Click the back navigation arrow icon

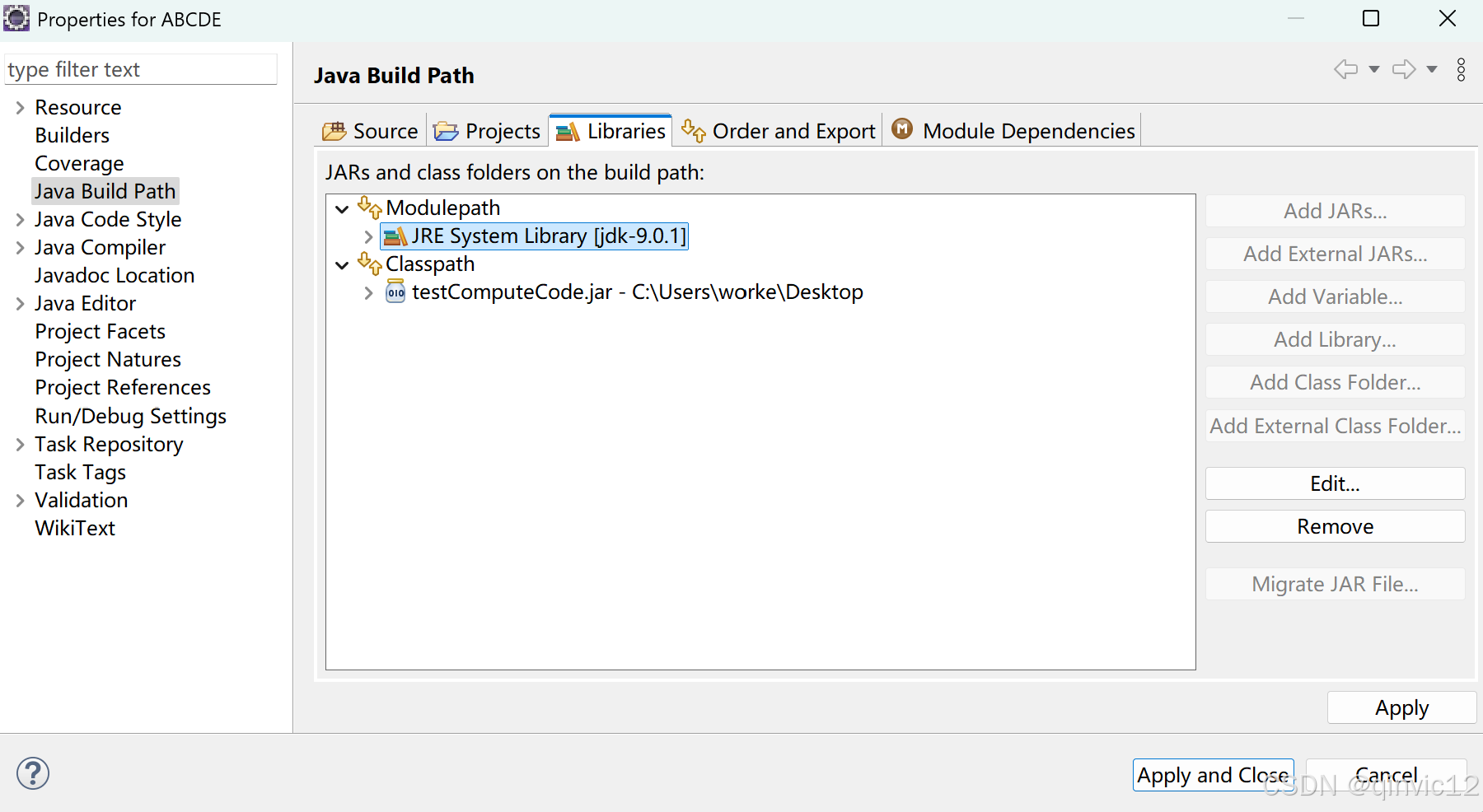tap(1346, 69)
